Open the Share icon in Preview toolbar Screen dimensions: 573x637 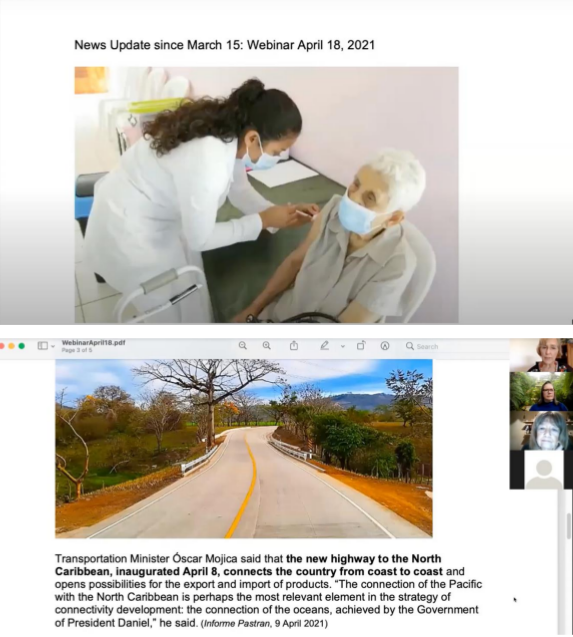294,346
